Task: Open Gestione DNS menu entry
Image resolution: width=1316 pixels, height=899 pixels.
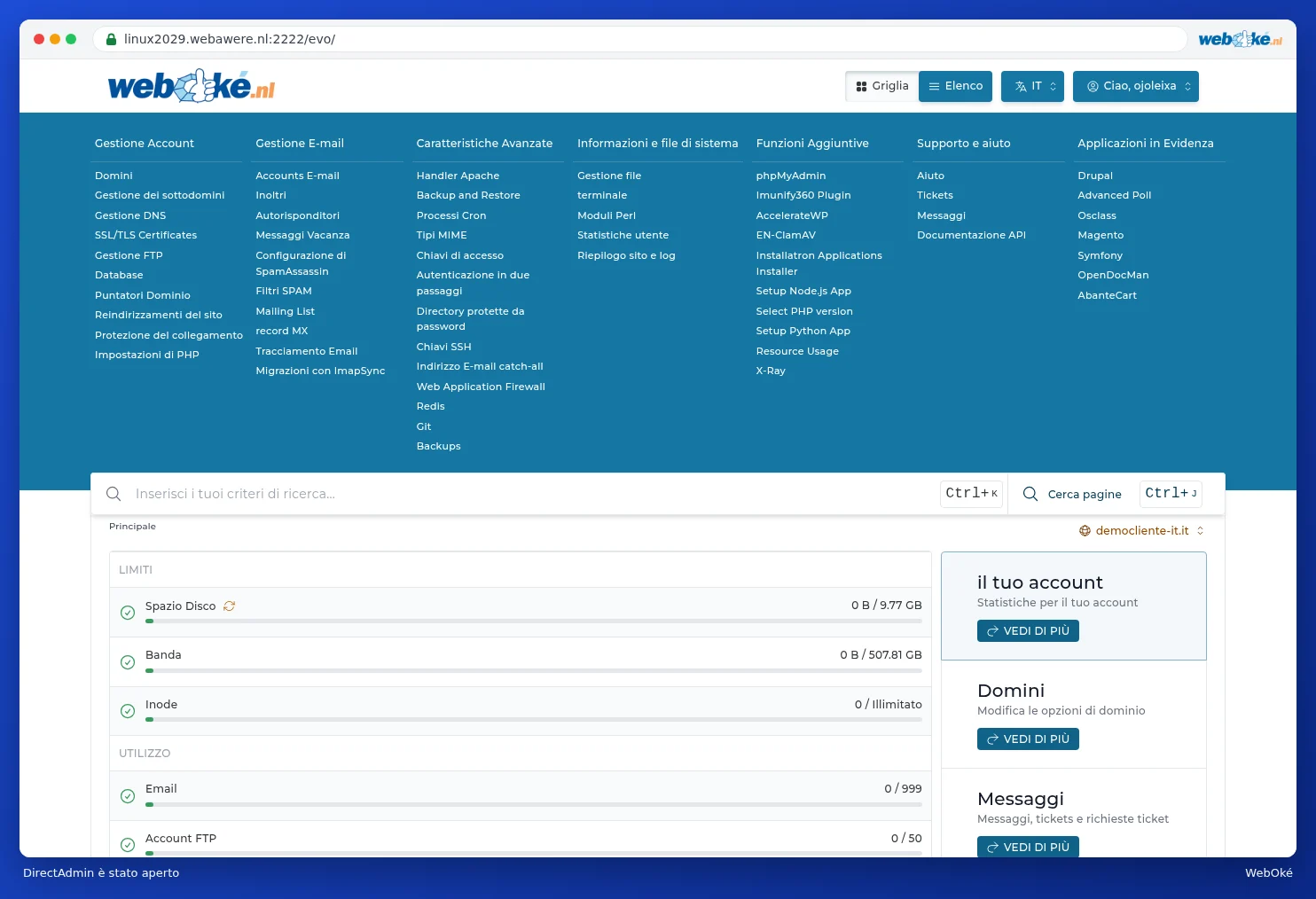Action: point(130,215)
